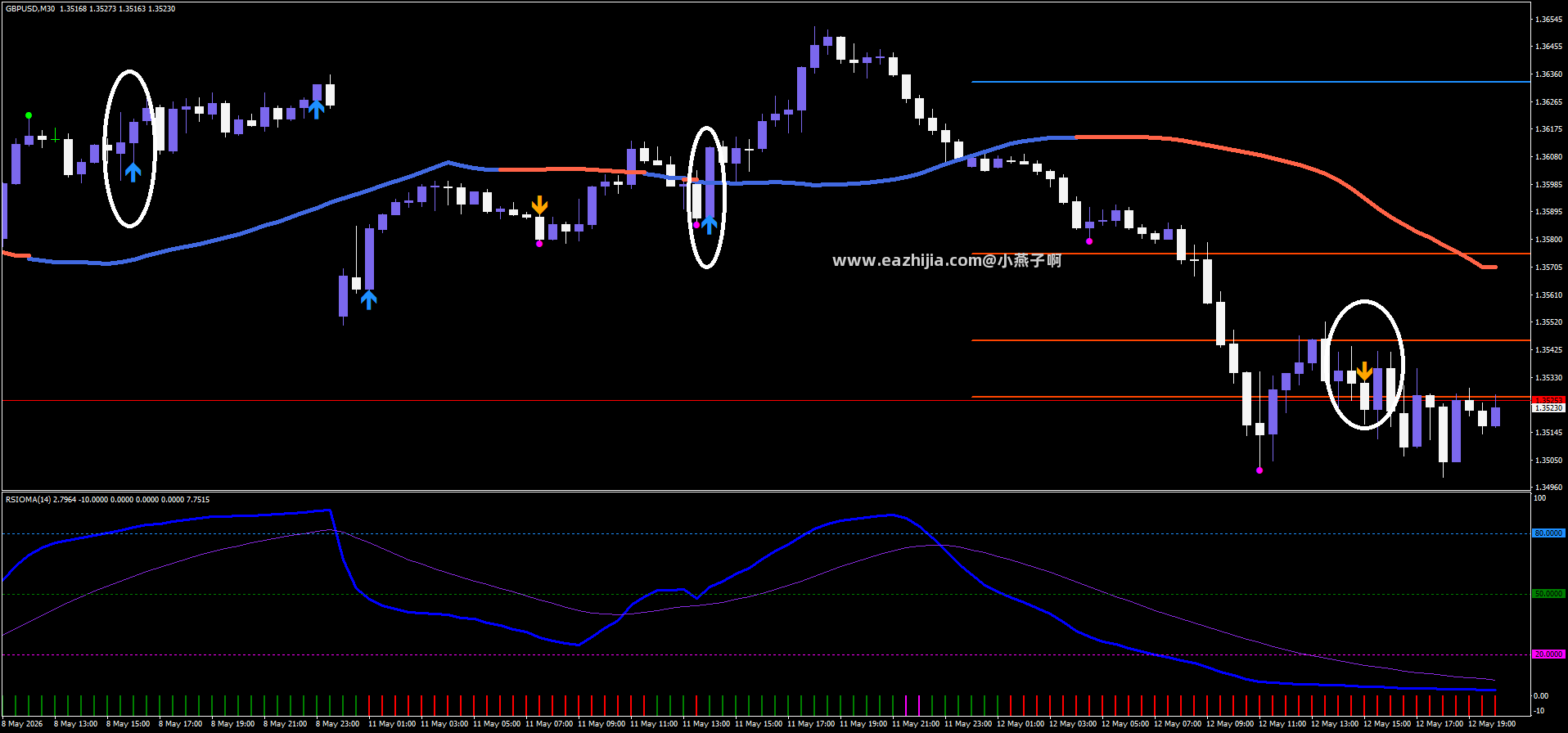Select the orange sell arrow on 12 May
Image resolution: width=1568 pixels, height=733 pixels.
point(1364,371)
